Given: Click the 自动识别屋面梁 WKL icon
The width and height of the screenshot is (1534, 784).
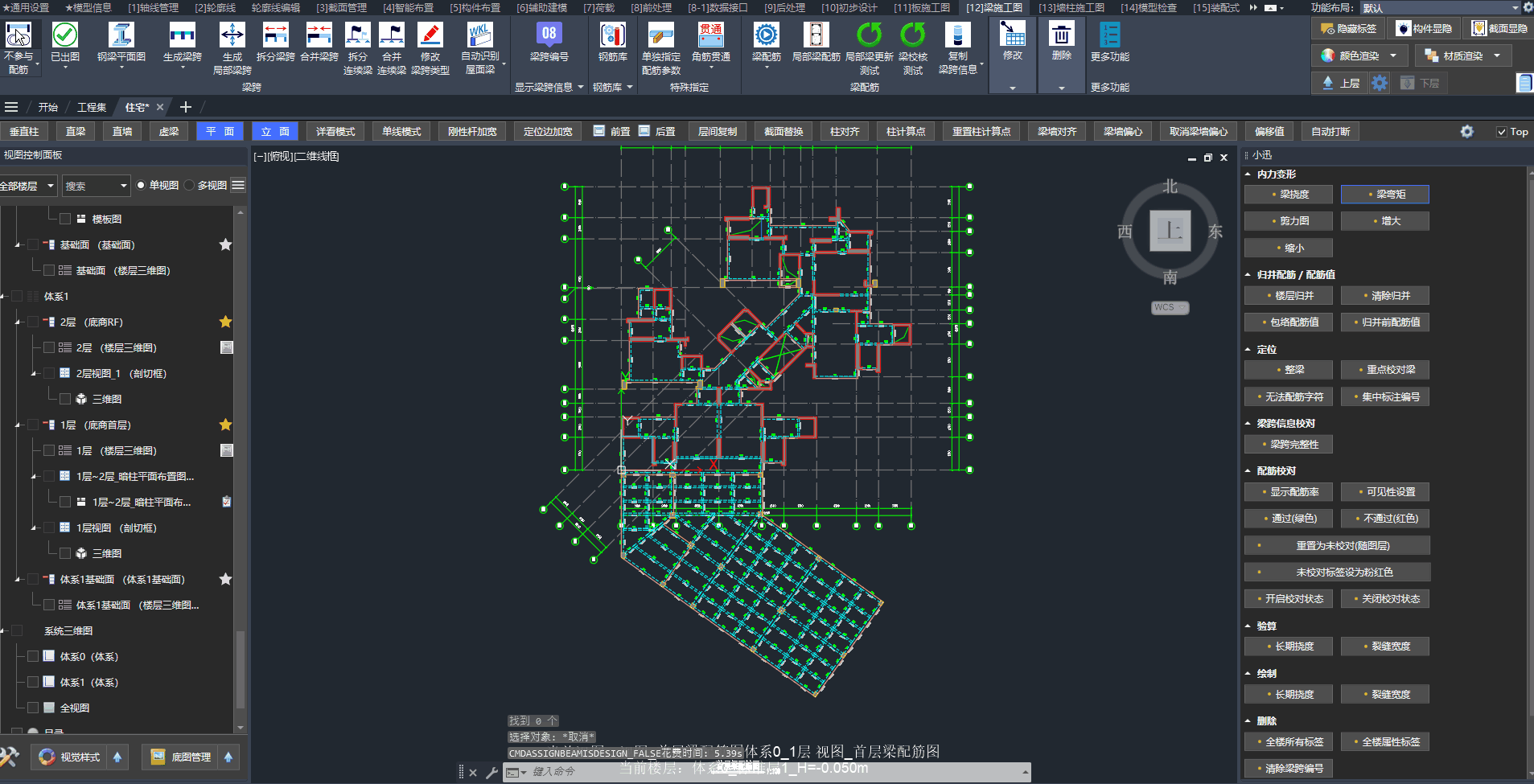Looking at the screenshot, I should point(479,35).
